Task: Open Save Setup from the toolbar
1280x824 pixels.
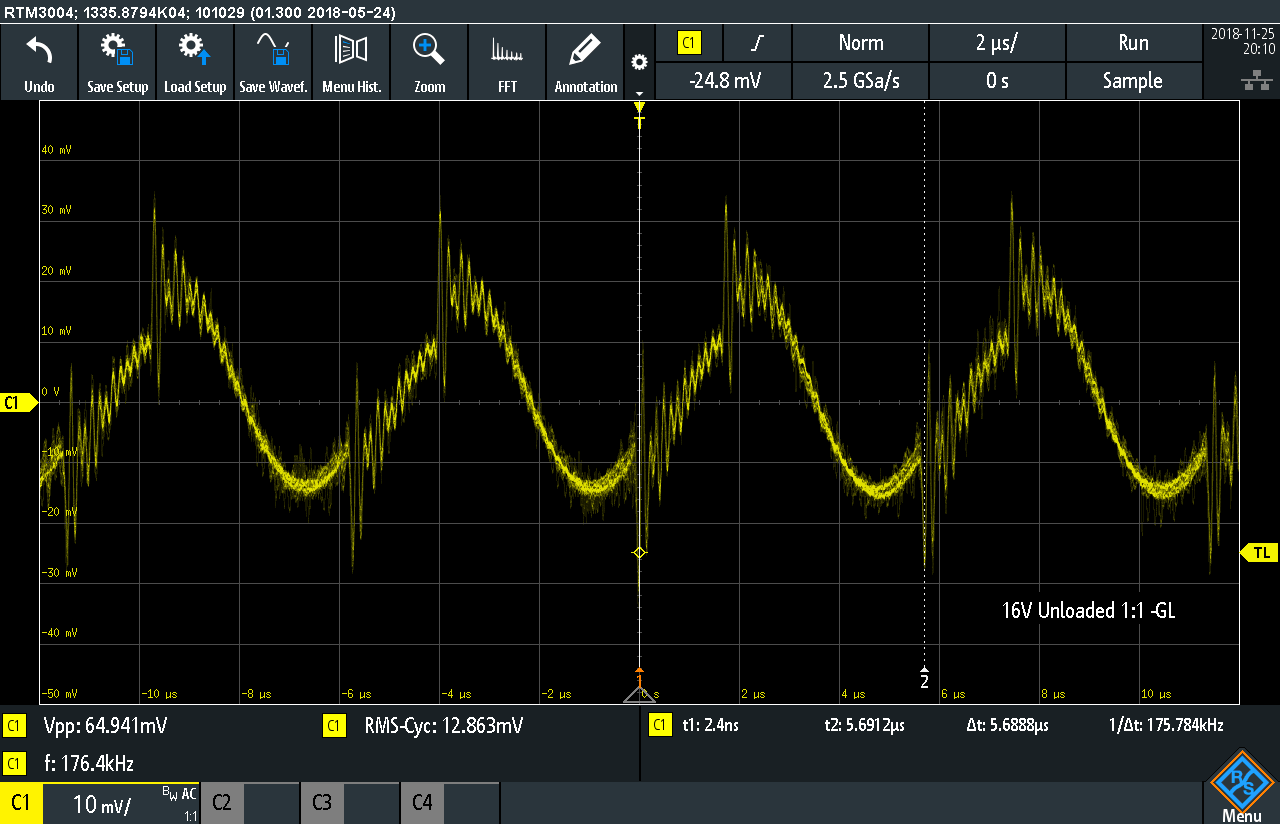Action: (x=117, y=50)
